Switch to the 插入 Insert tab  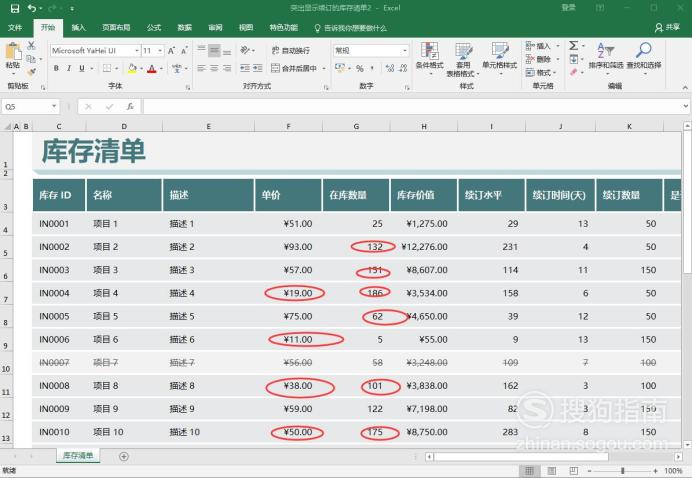pos(78,27)
